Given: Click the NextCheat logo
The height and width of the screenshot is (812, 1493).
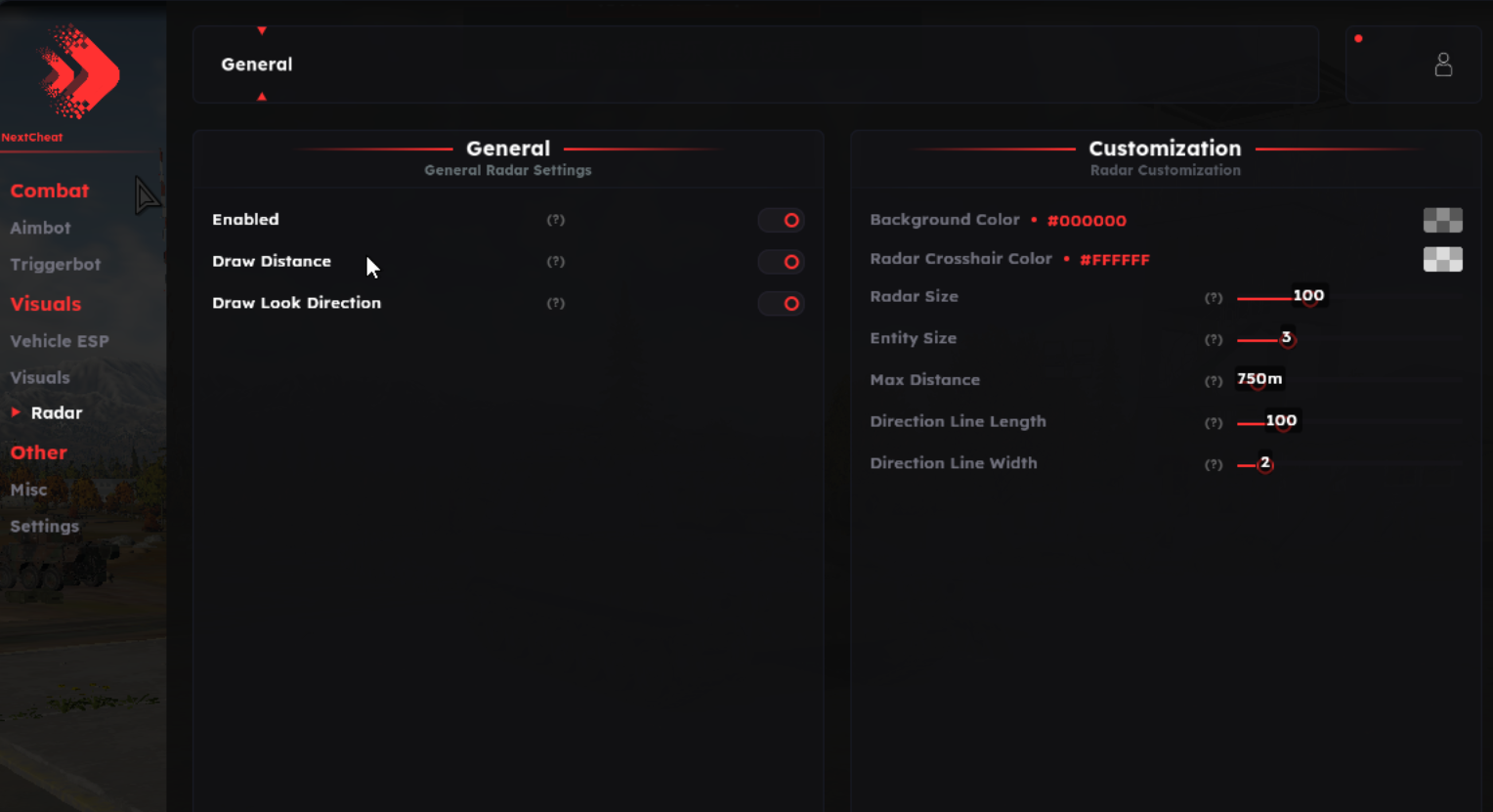Looking at the screenshot, I should point(80,73).
